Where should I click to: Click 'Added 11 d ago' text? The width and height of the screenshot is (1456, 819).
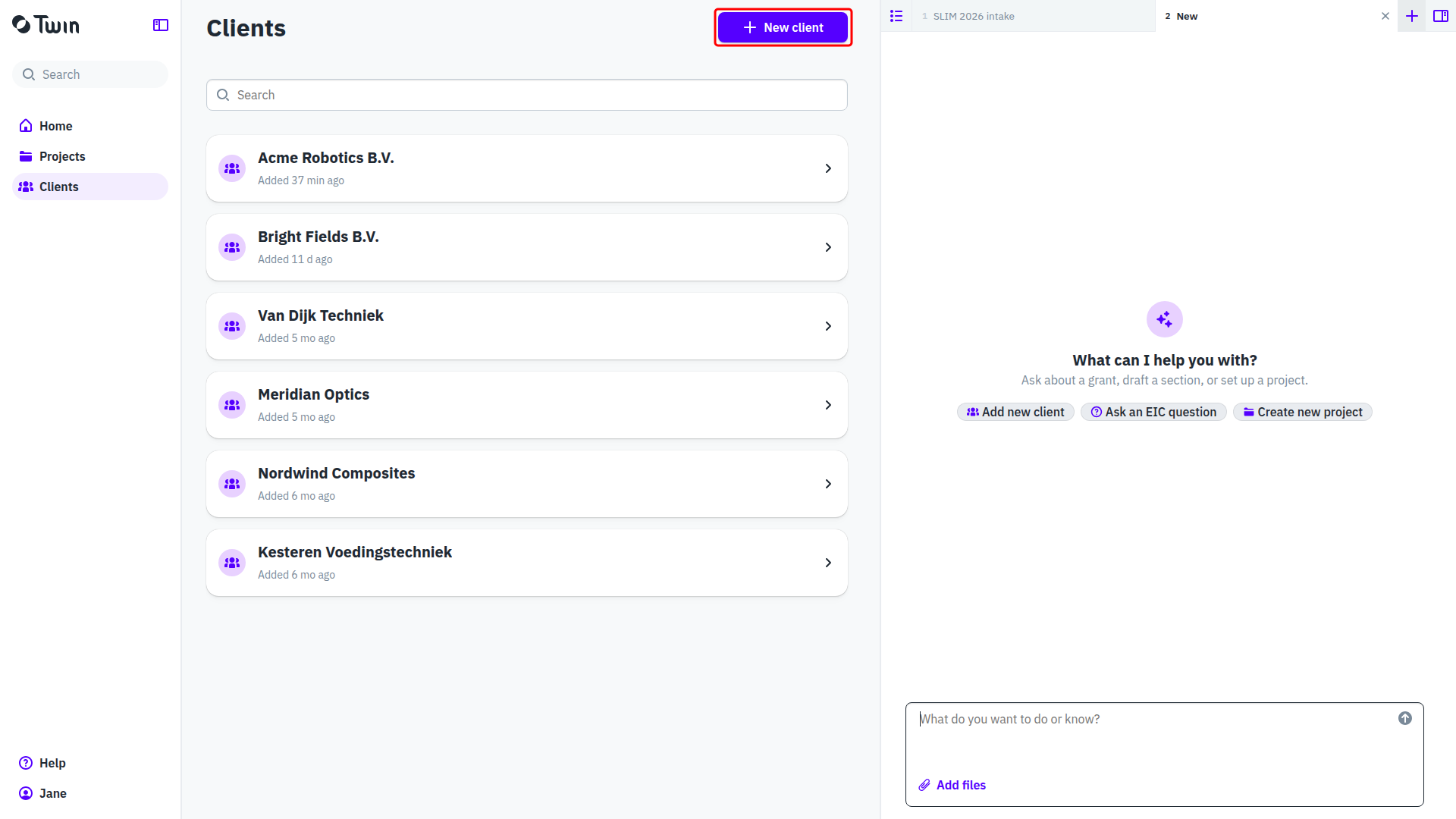295,259
